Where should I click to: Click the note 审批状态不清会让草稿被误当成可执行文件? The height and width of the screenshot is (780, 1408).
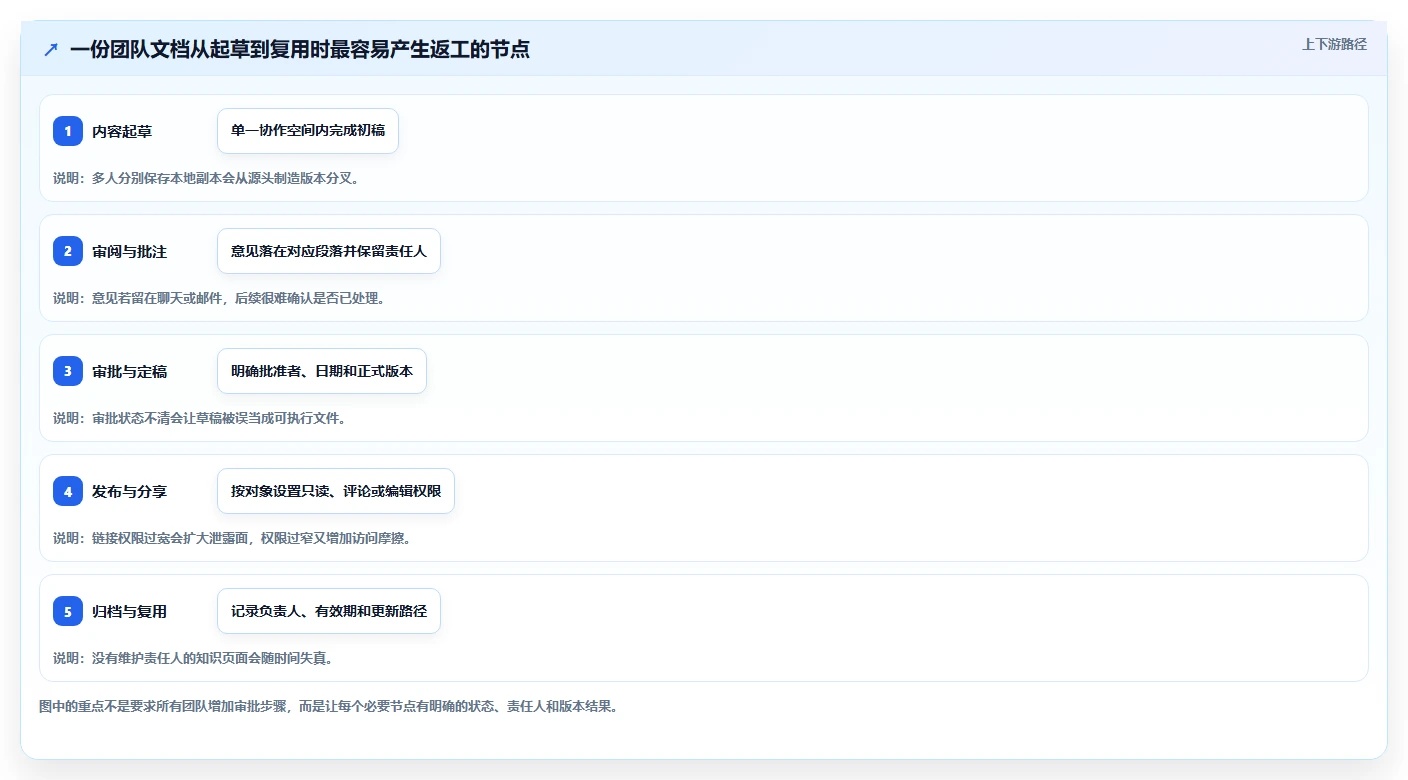point(200,418)
